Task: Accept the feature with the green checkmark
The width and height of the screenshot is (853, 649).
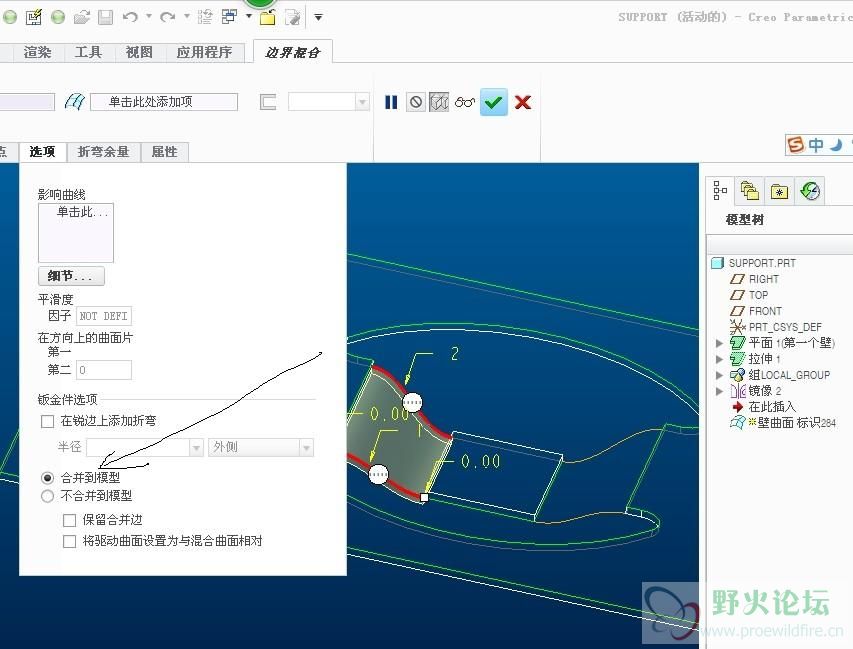Action: pyautogui.click(x=494, y=102)
